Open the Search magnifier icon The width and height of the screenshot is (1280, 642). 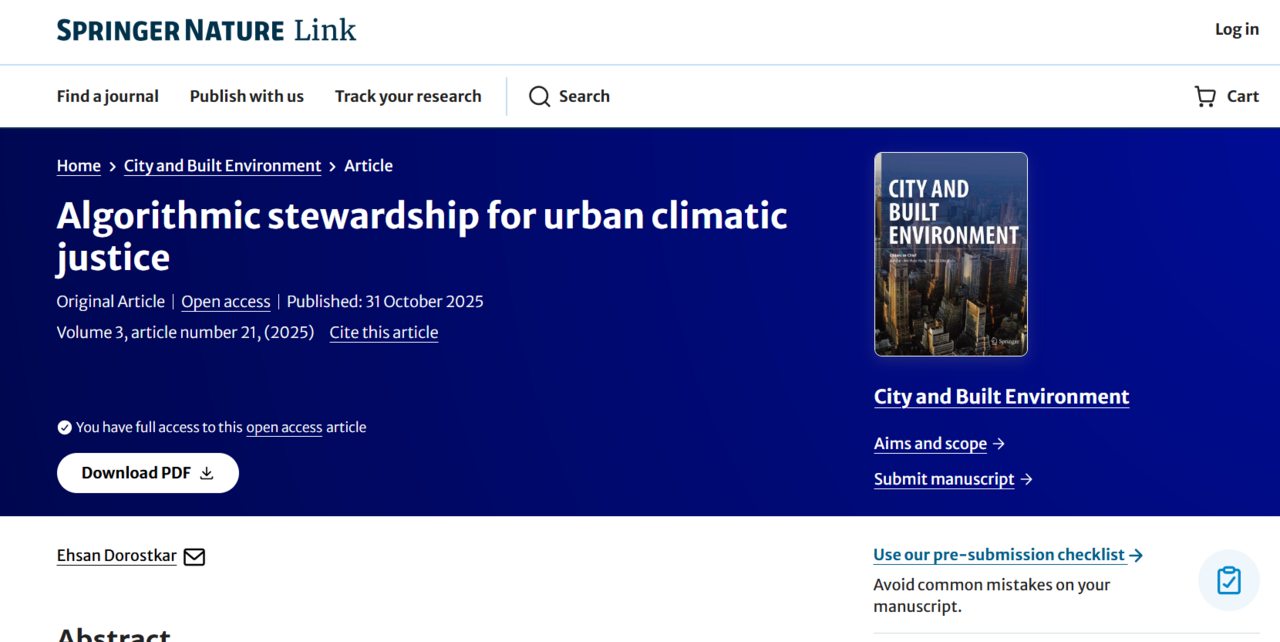coord(539,96)
